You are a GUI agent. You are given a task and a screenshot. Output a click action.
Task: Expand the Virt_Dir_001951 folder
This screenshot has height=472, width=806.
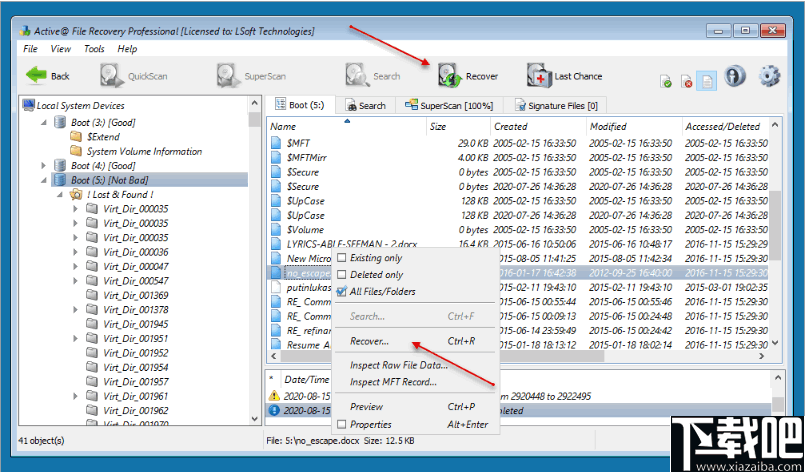click(x=76, y=338)
